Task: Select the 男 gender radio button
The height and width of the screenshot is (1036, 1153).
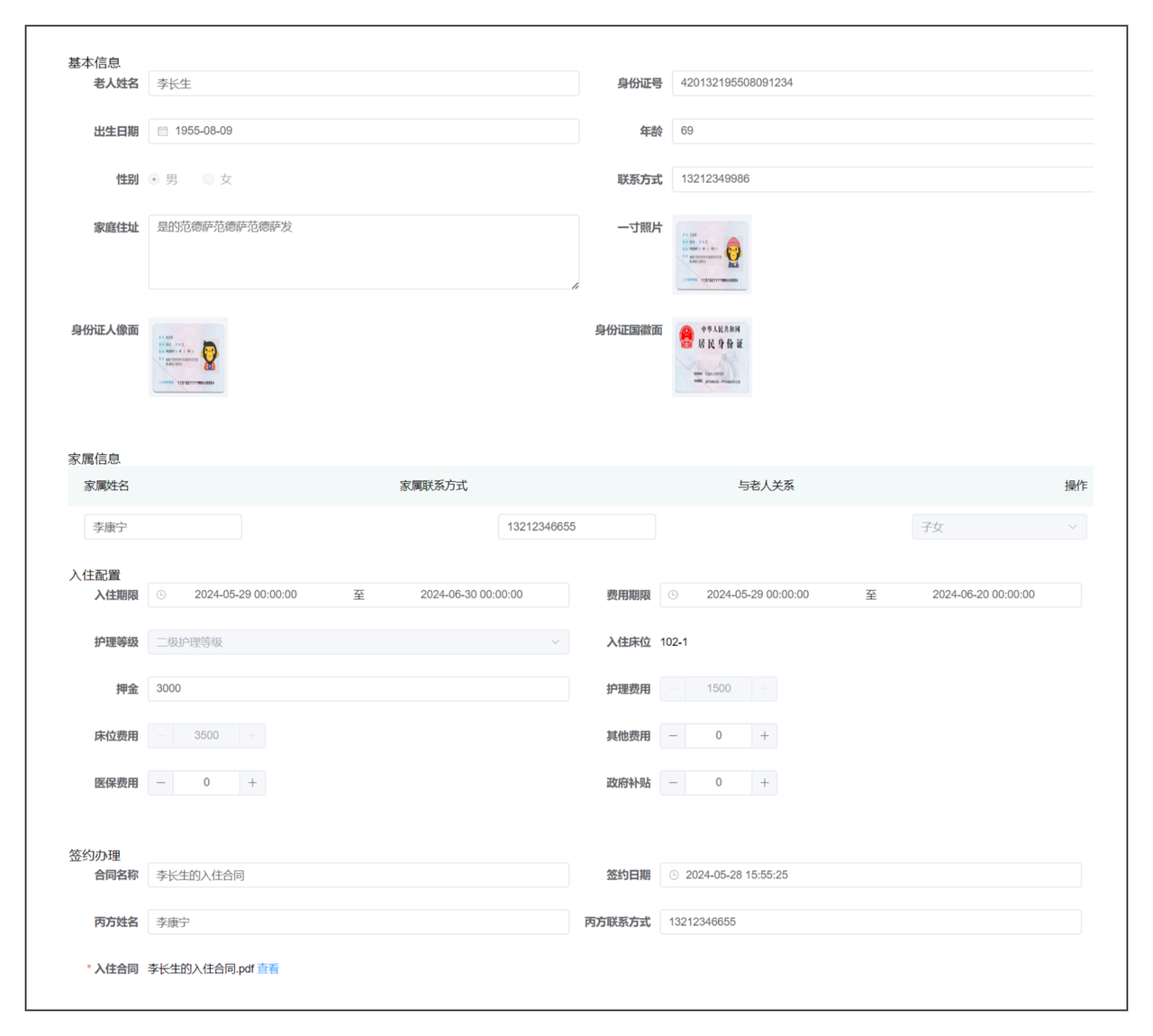Action: coord(155,179)
